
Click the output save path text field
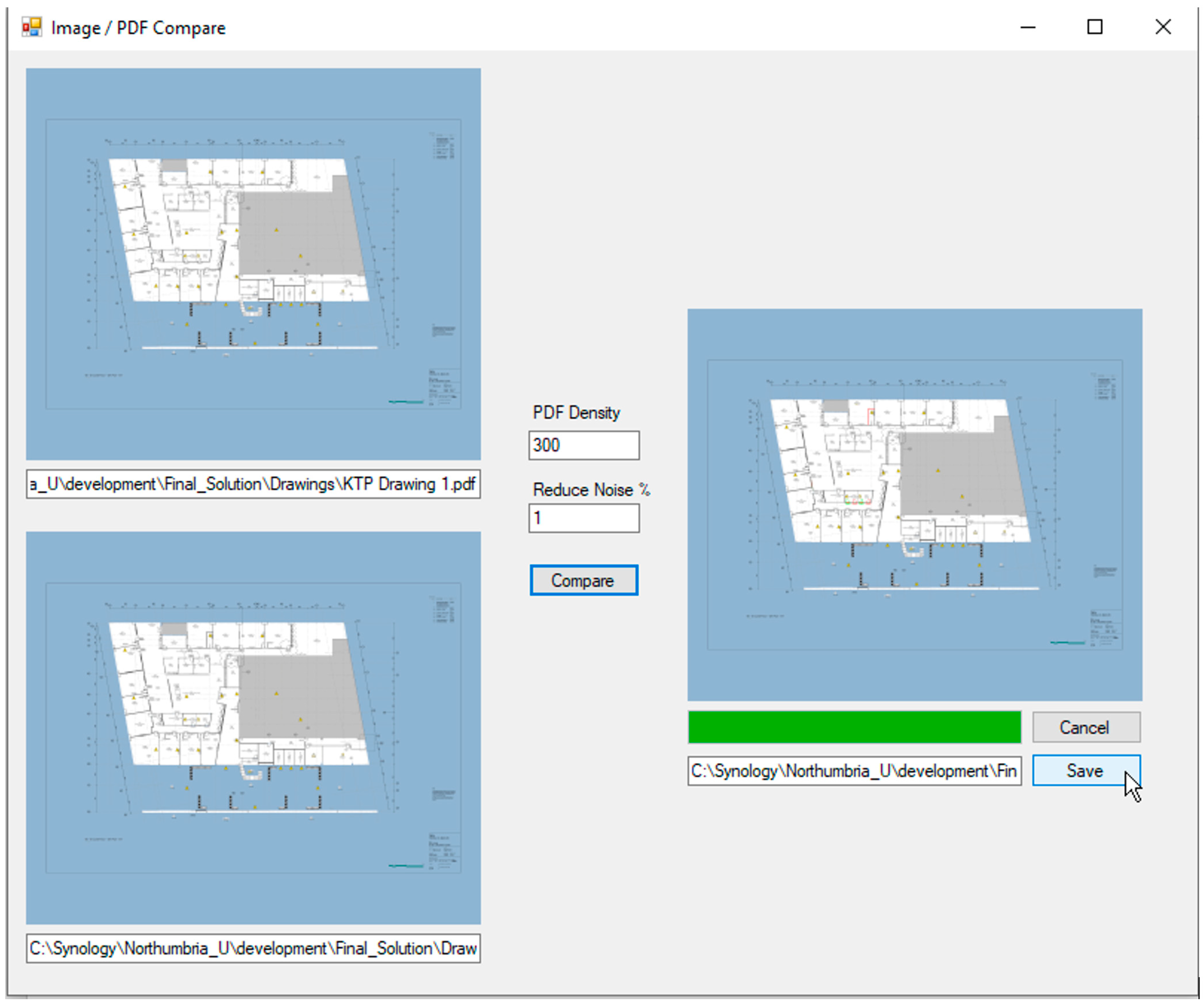point(854,770)
